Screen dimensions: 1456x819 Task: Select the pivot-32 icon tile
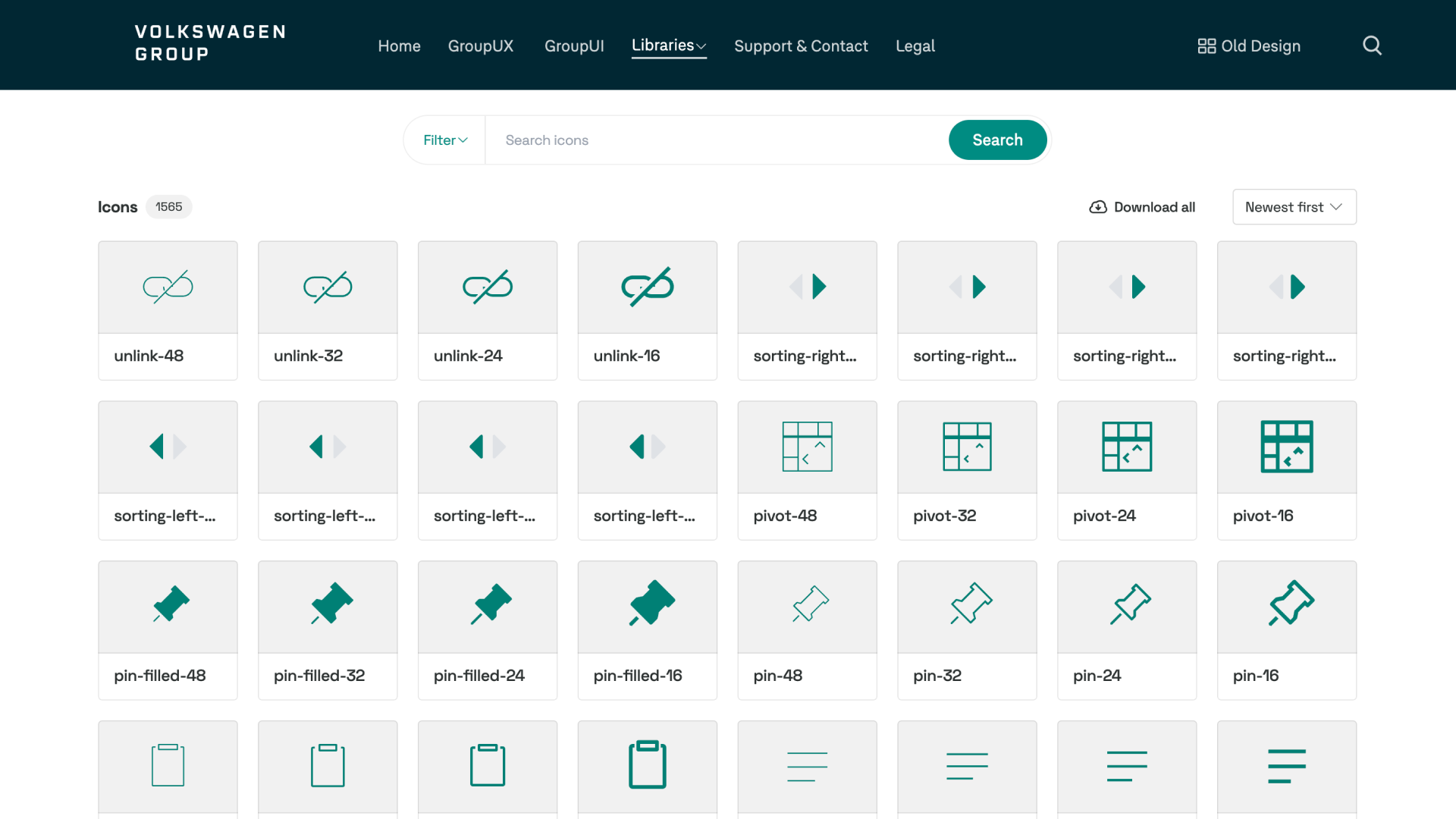(x=967, y=470)
